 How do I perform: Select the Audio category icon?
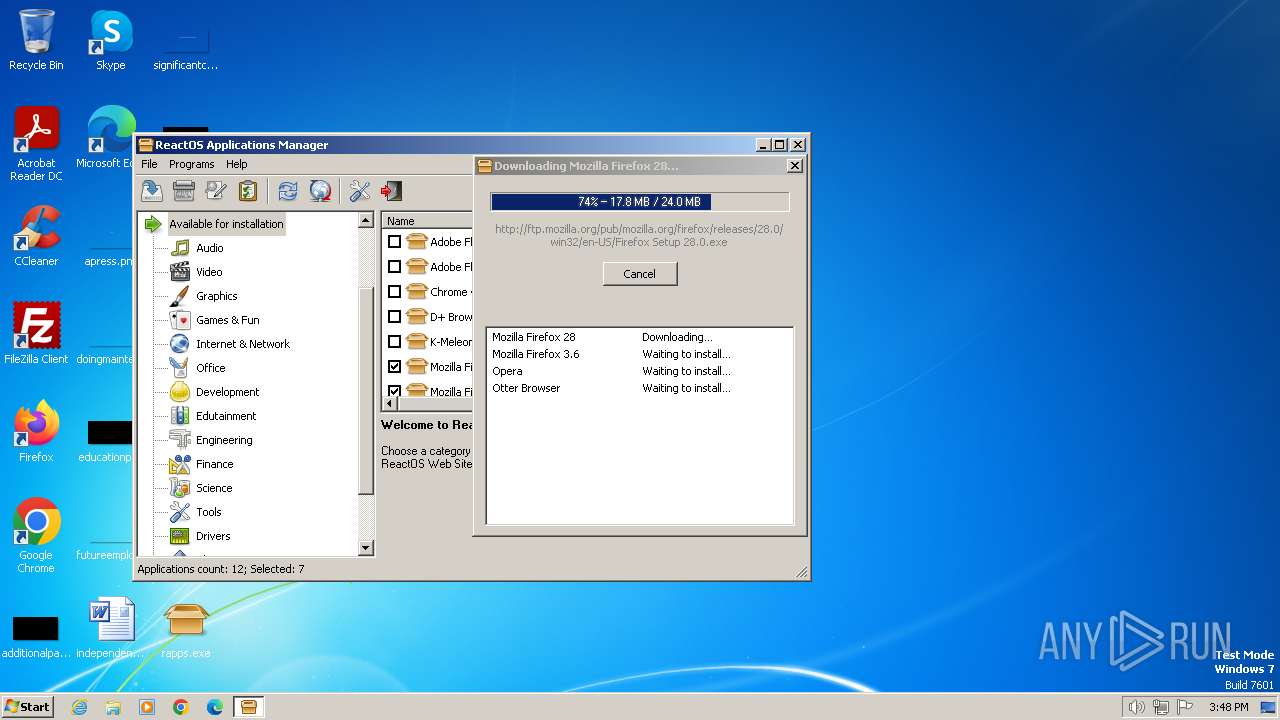tap(180, 248)
